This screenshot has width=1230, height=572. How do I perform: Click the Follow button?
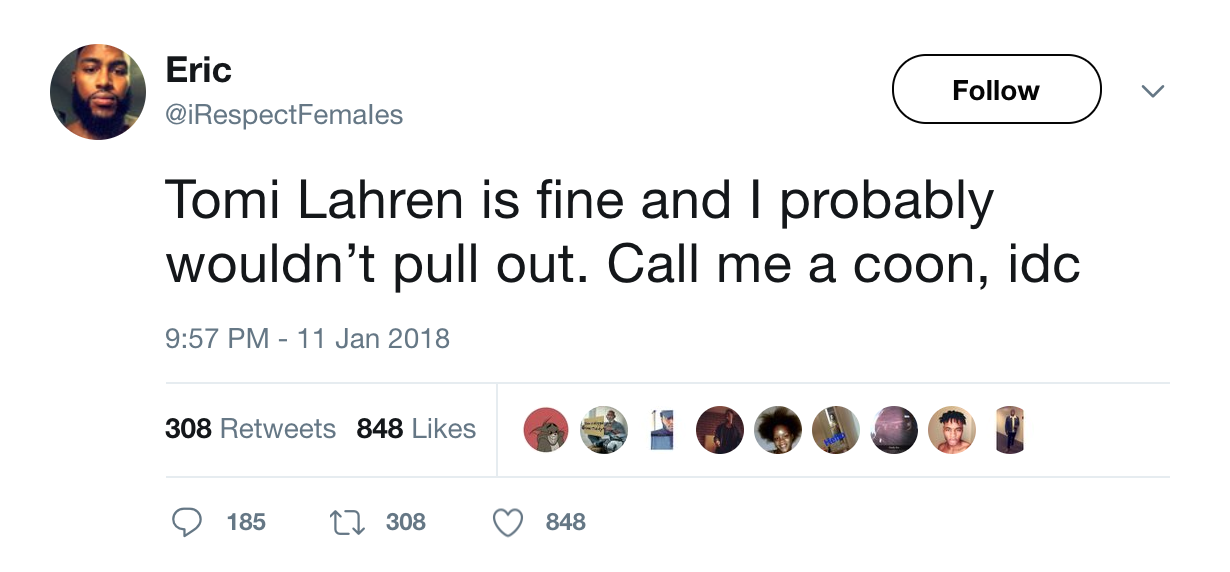click(x=995, y=90)
